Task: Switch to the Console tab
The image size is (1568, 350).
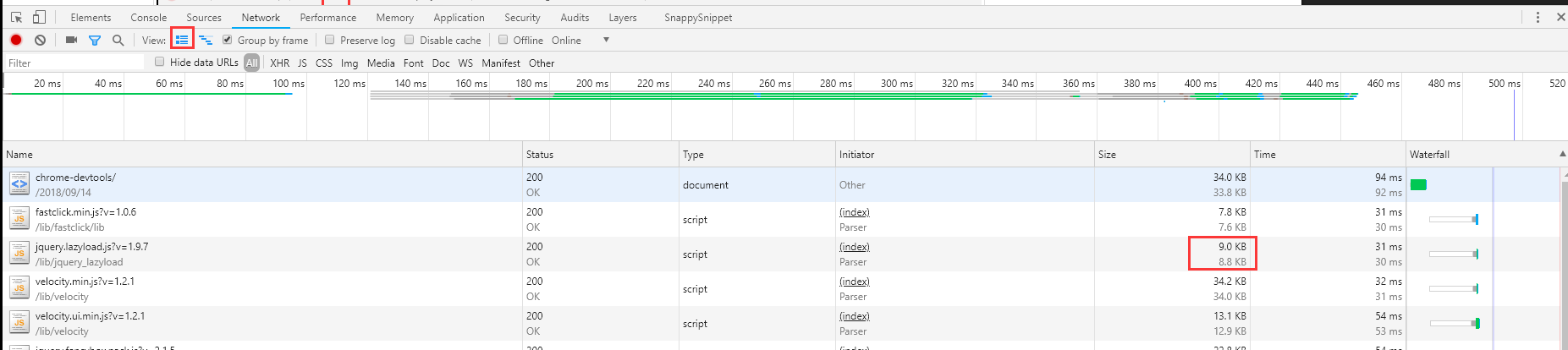Action: (x=148, y=17)
